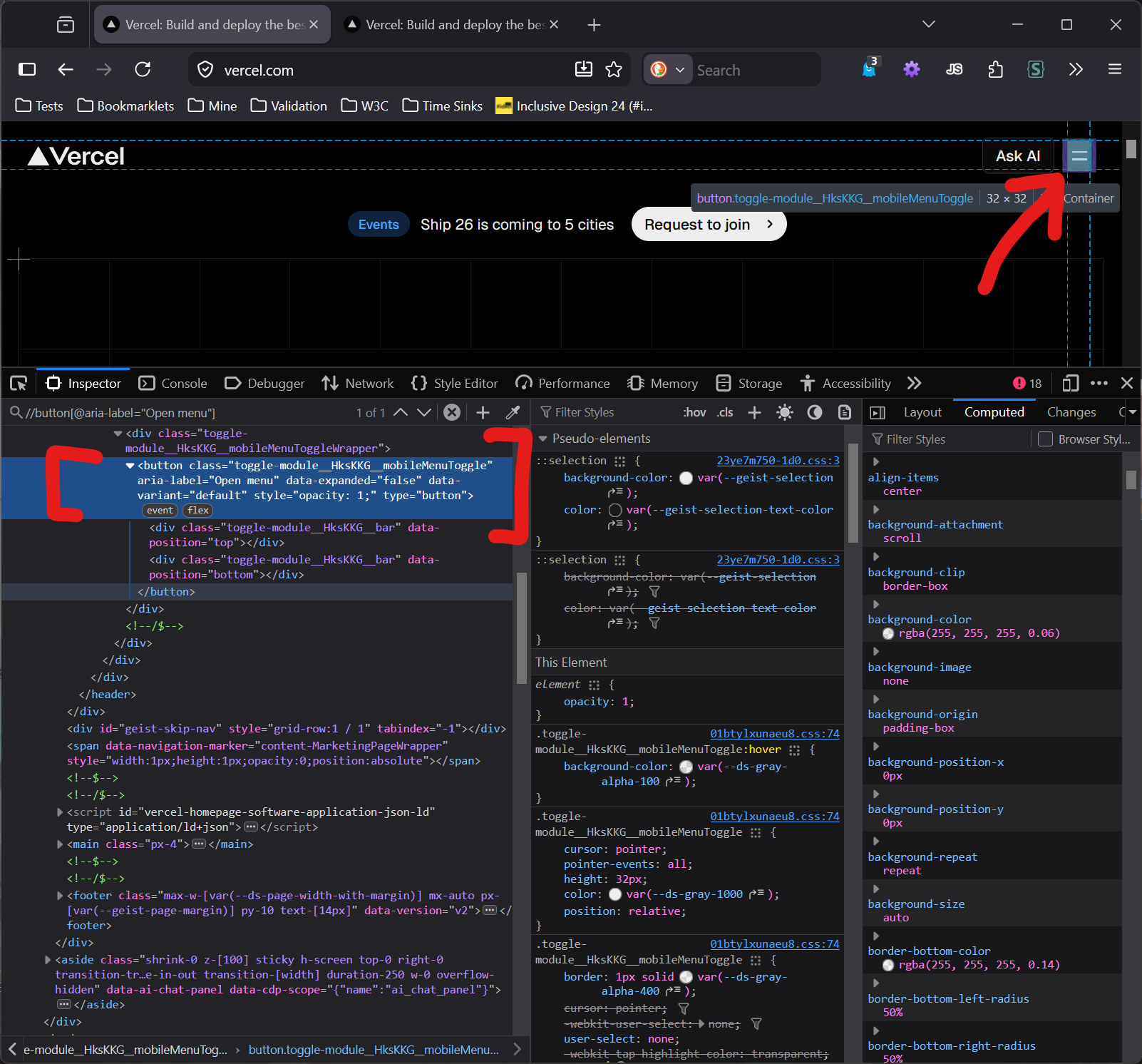The height and width of the screenshot is (1064, 1142).
Task: Click the event badge on the button node
Action: click(160, 511)
